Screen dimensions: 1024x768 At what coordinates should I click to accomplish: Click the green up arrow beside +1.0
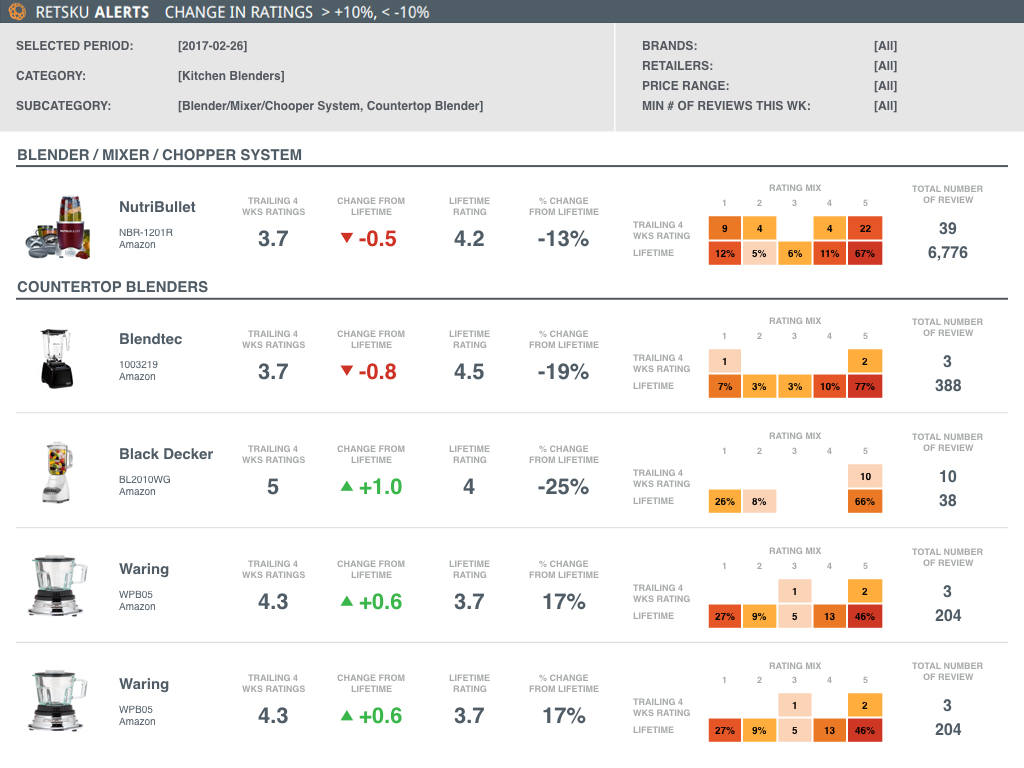(x=347, y=486)
